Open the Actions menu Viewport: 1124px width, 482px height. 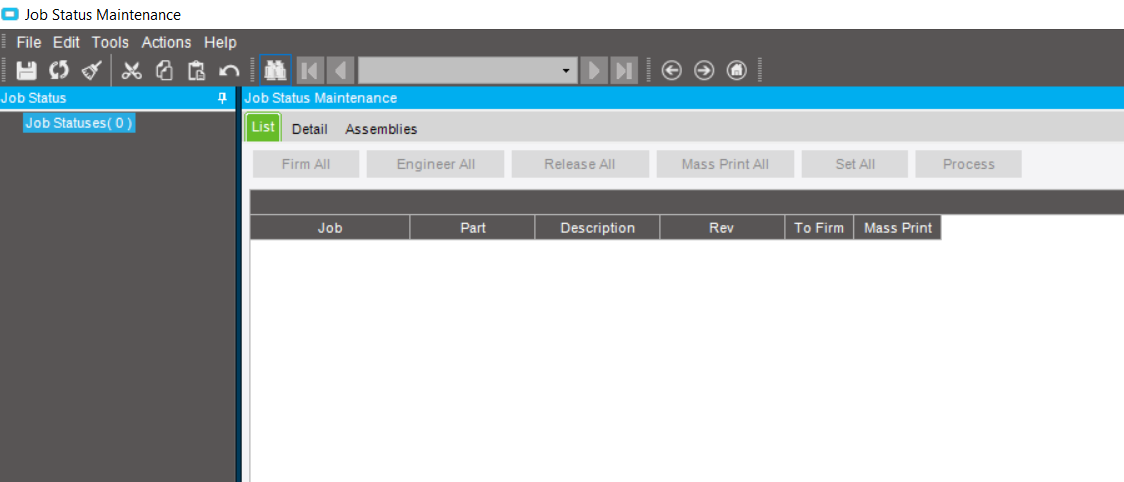[x=166, y=42]
